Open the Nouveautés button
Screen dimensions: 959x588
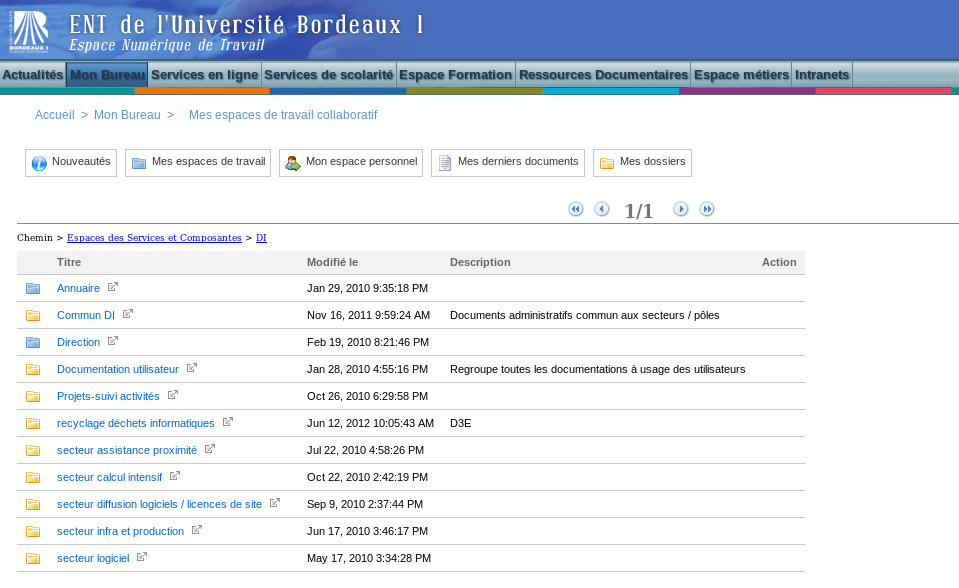[x=71, y=163]
